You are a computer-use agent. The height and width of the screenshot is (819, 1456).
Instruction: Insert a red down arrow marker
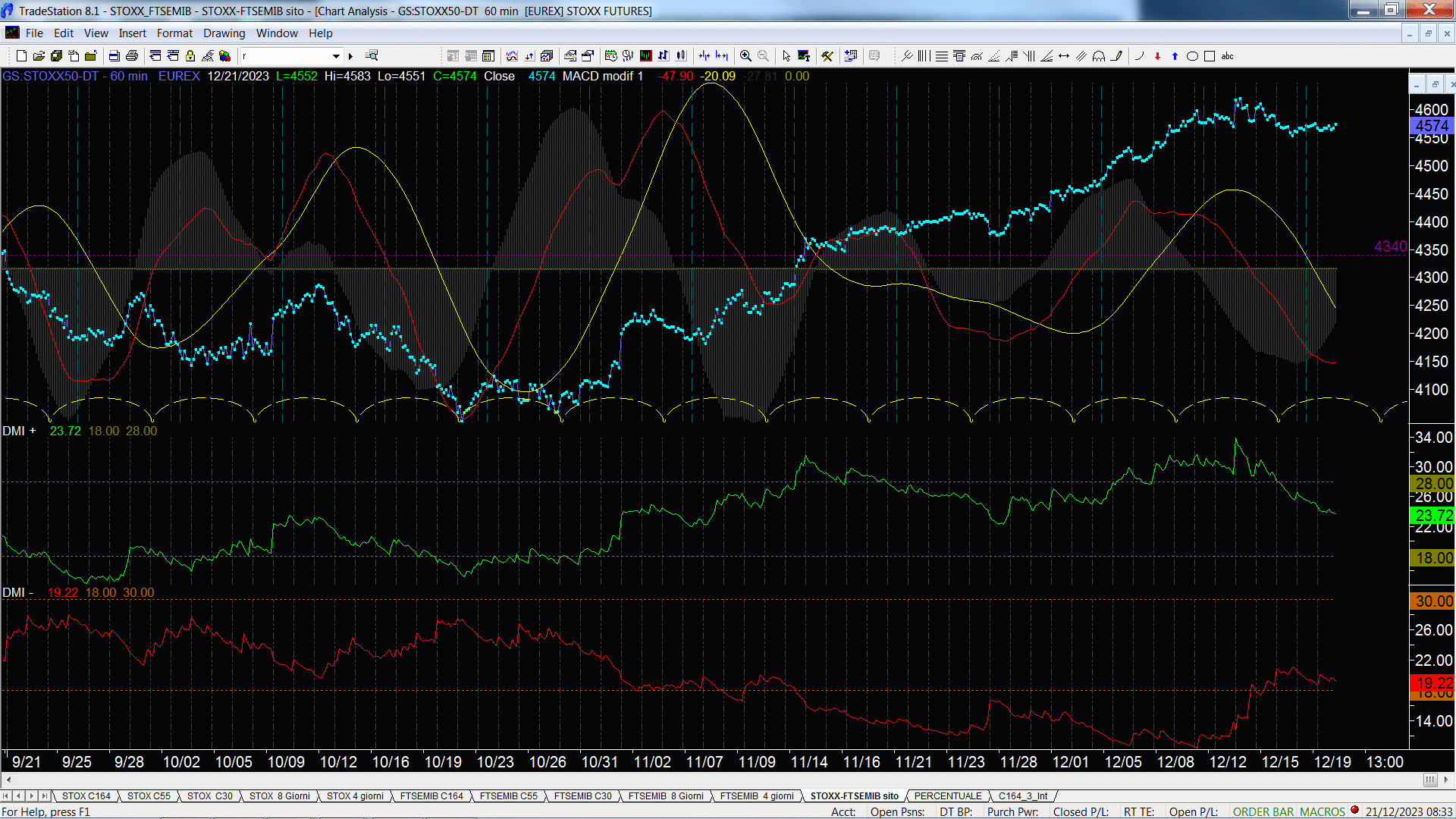coord(1157,56)
